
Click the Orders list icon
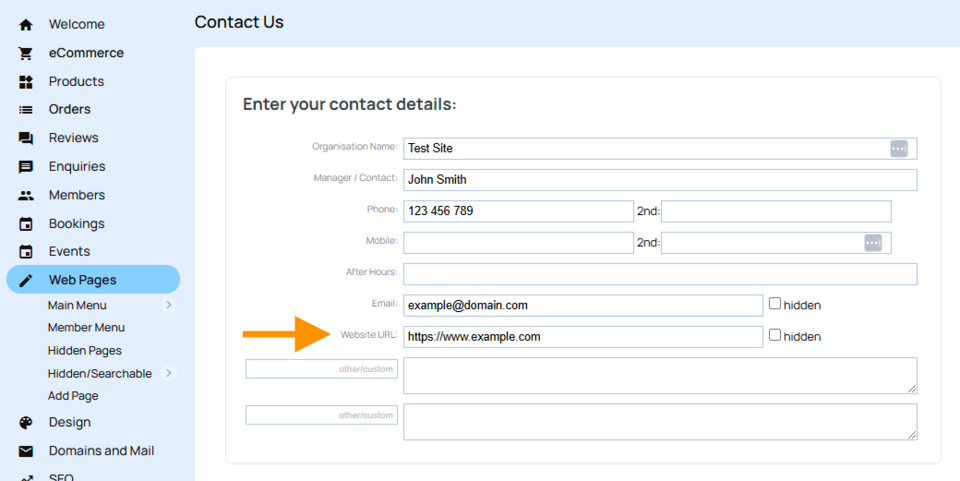pos(26,109)
